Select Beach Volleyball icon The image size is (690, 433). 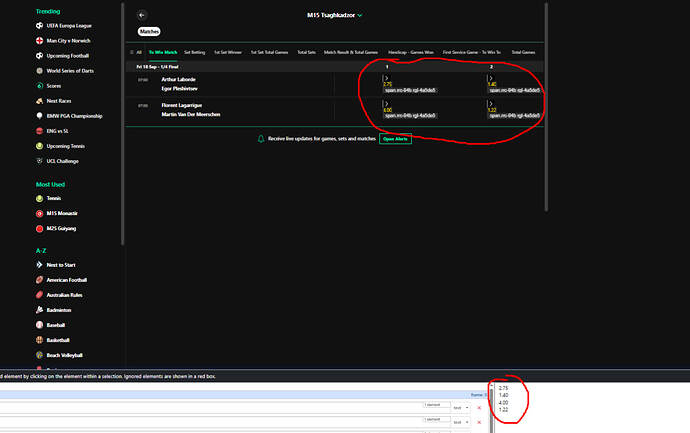pyautogui.click(x=39, y=355)
